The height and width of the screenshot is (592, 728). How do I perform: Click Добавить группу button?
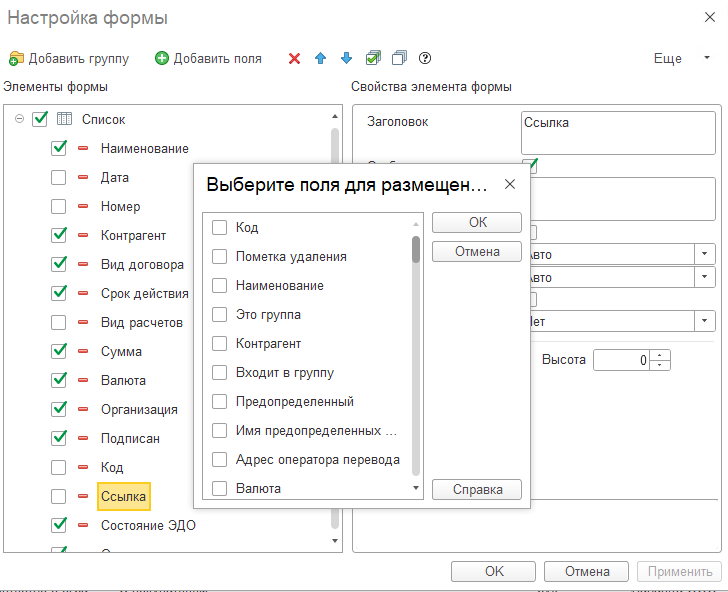69,59
